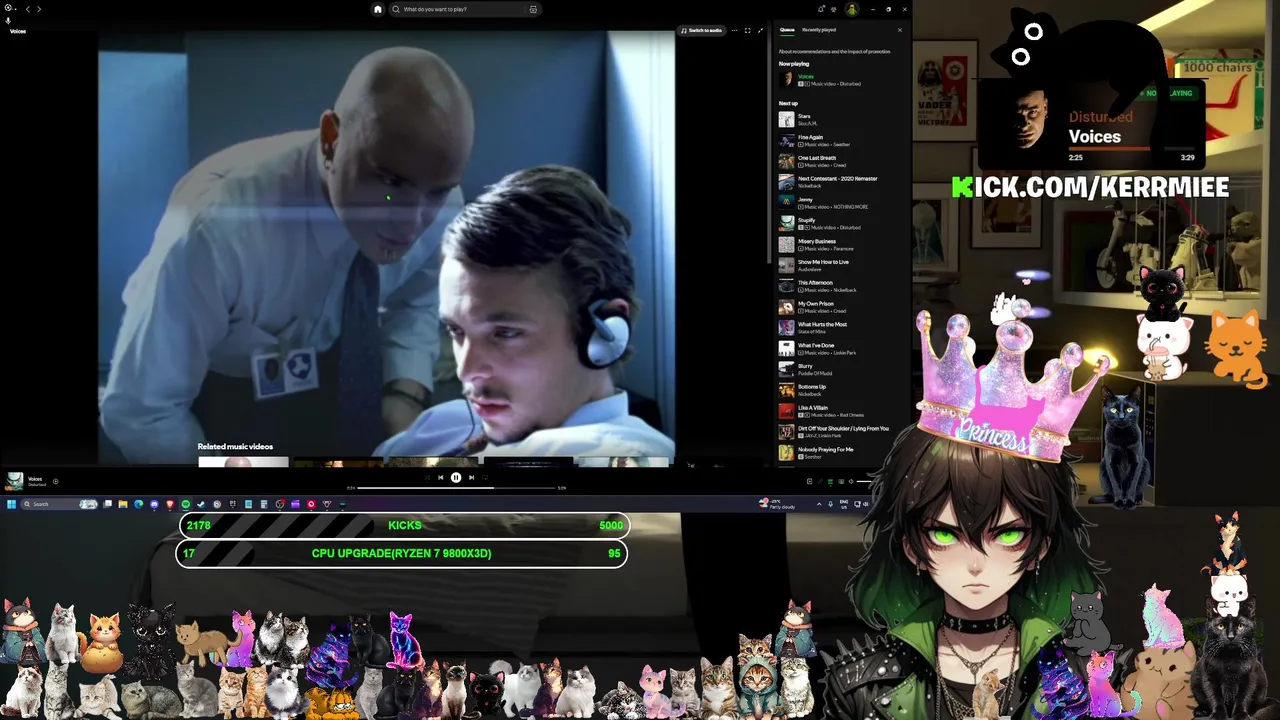The width and height of the screenshot is (1280, 720).
Task: Click the Windows taskbar Search box
Action: click(60, 504)
